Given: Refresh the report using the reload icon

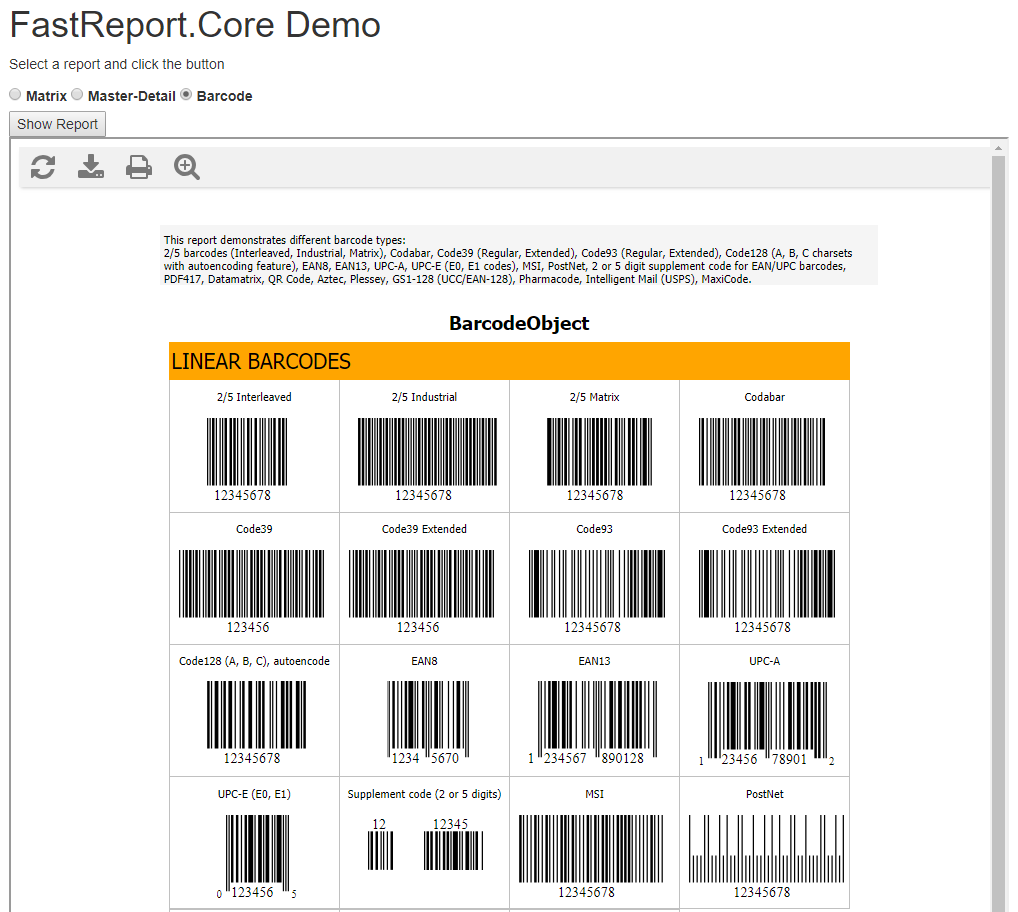Looking at the screenshot, I should [x=43, y=167].
